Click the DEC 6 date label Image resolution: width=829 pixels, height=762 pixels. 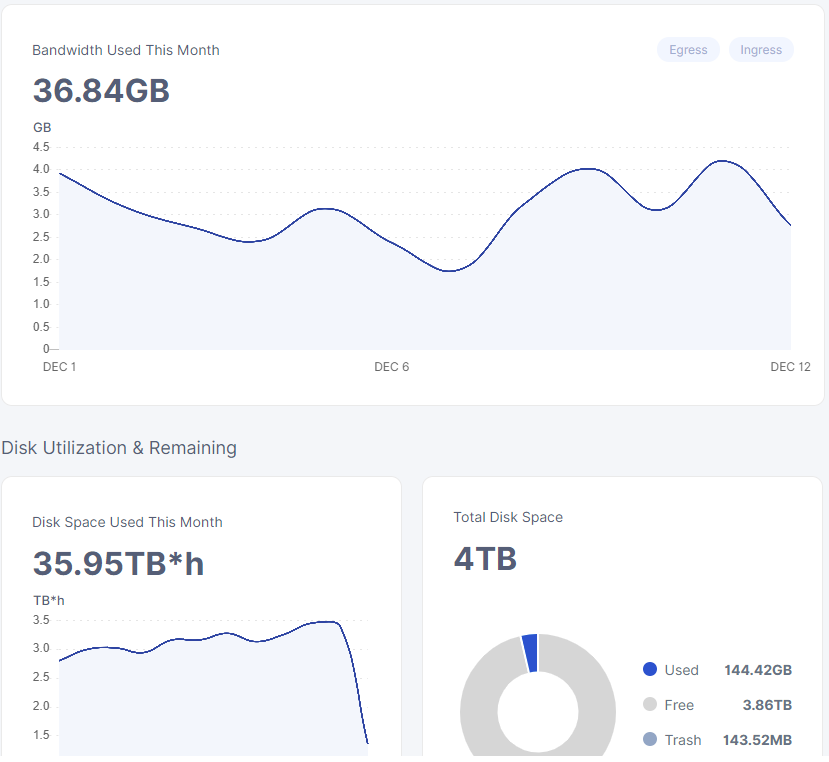click(391, 367)
